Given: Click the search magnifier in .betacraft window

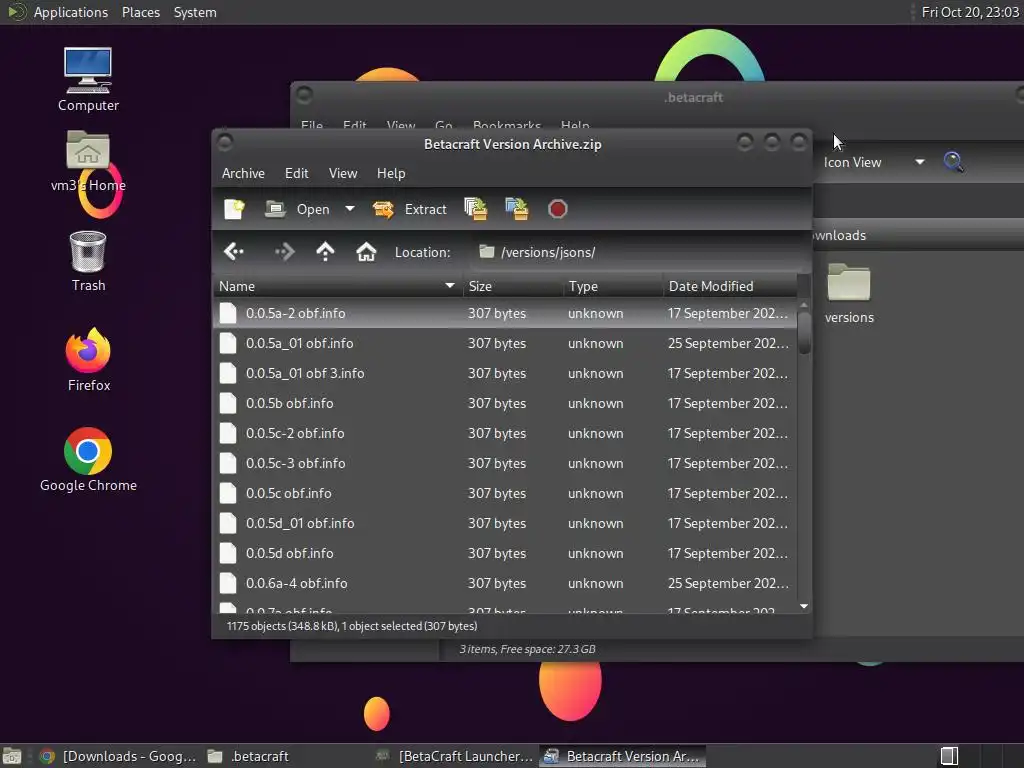Looking at the screenshot, I should (x=953, y=162).
